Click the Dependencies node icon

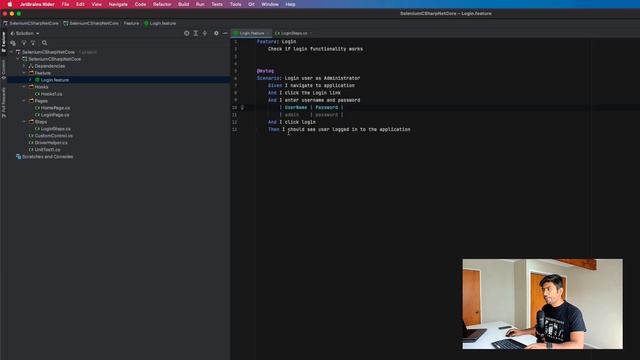click(x=31, y=66)
